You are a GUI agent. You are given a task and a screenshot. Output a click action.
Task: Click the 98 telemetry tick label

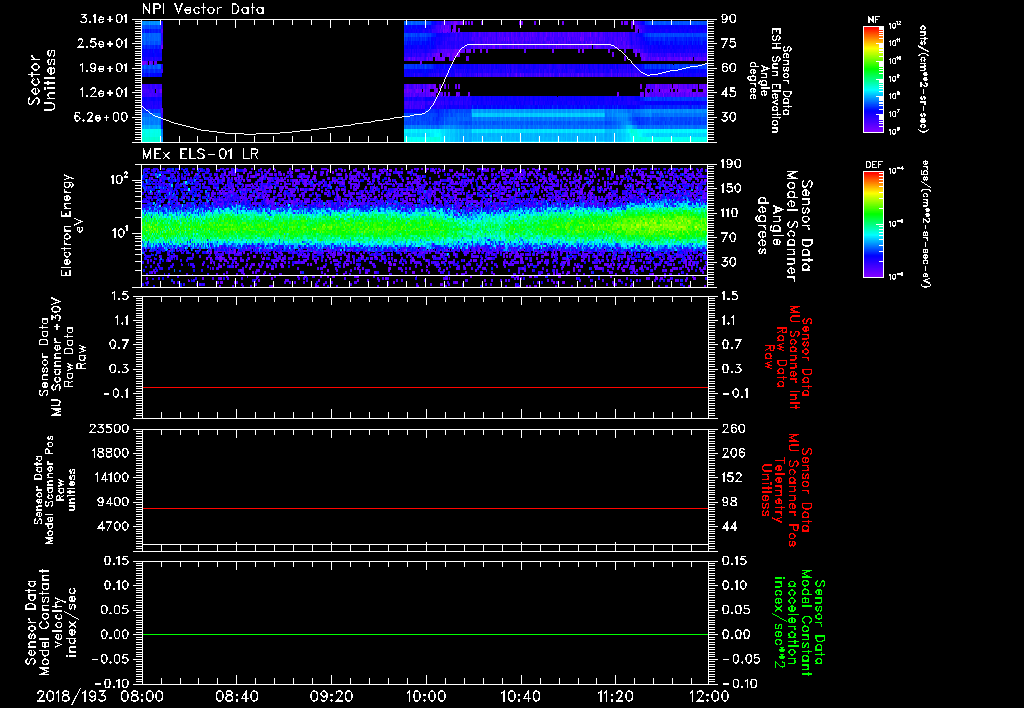729,502
